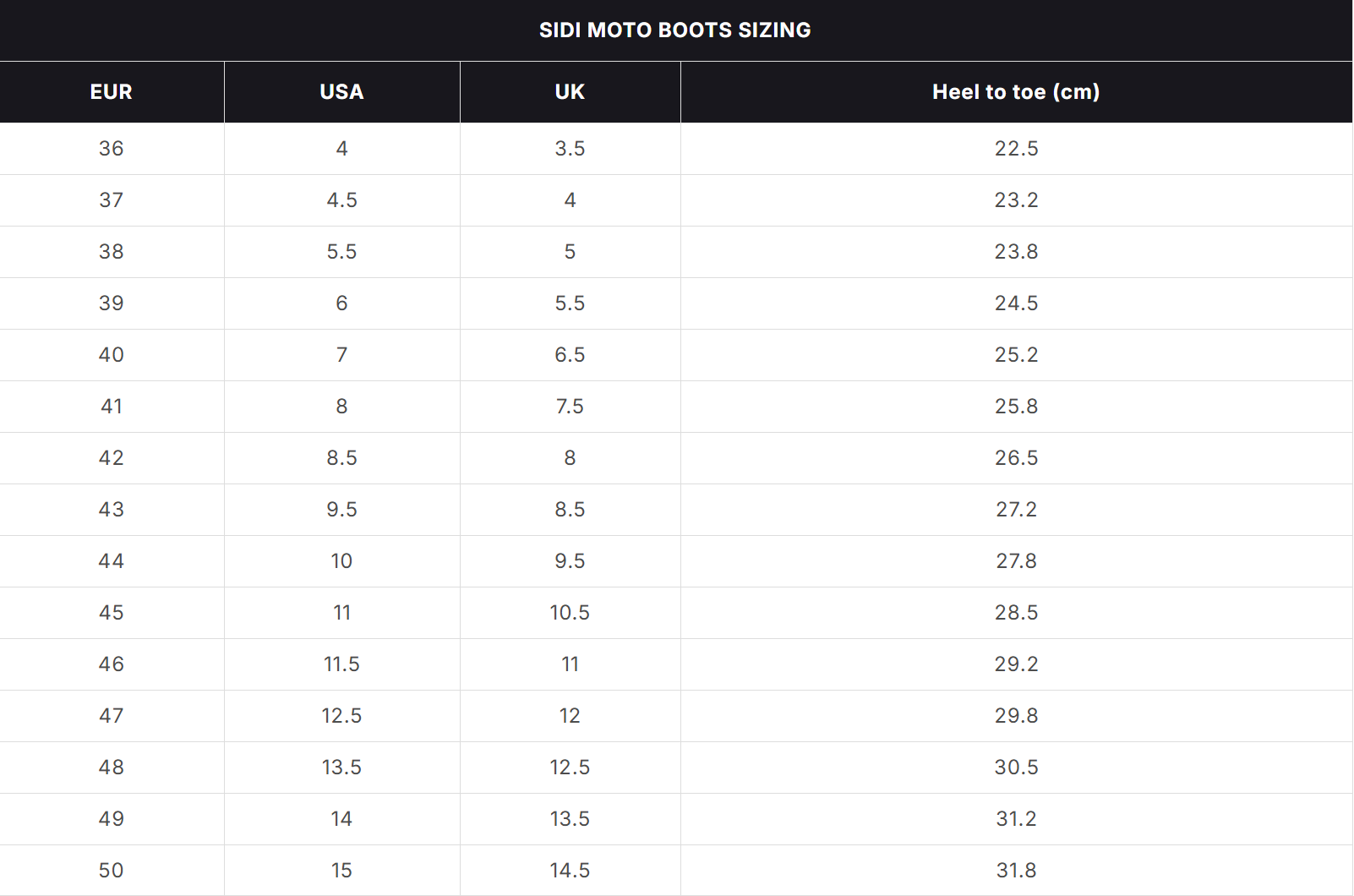Viewport: 1354px width, 896px height.
Task: Click the EUR size 50 cell
Action: click(x=112, y=871)
